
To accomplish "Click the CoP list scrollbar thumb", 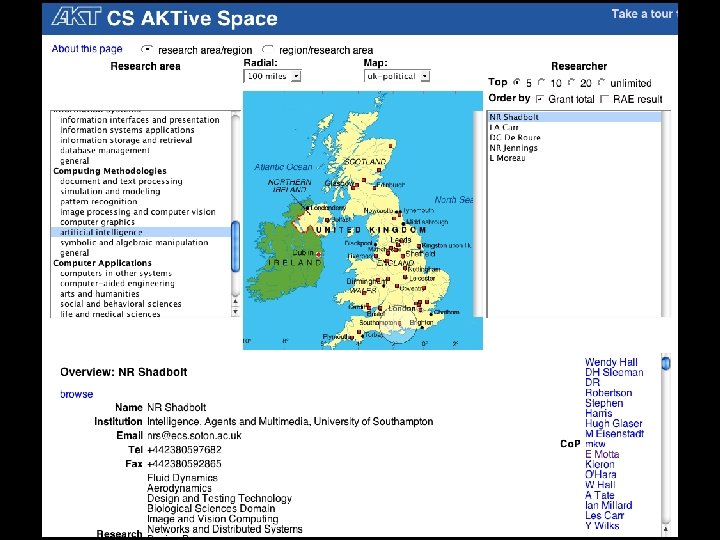I will [666, 364].
